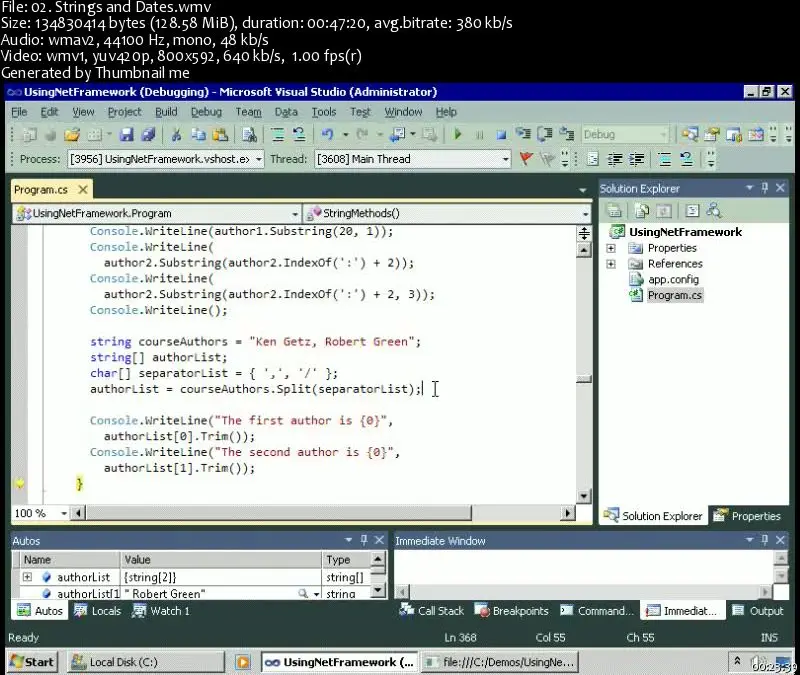Save the file with the floppy icon
The width and height of the screenshot is (800, 675).
point(127,135)
